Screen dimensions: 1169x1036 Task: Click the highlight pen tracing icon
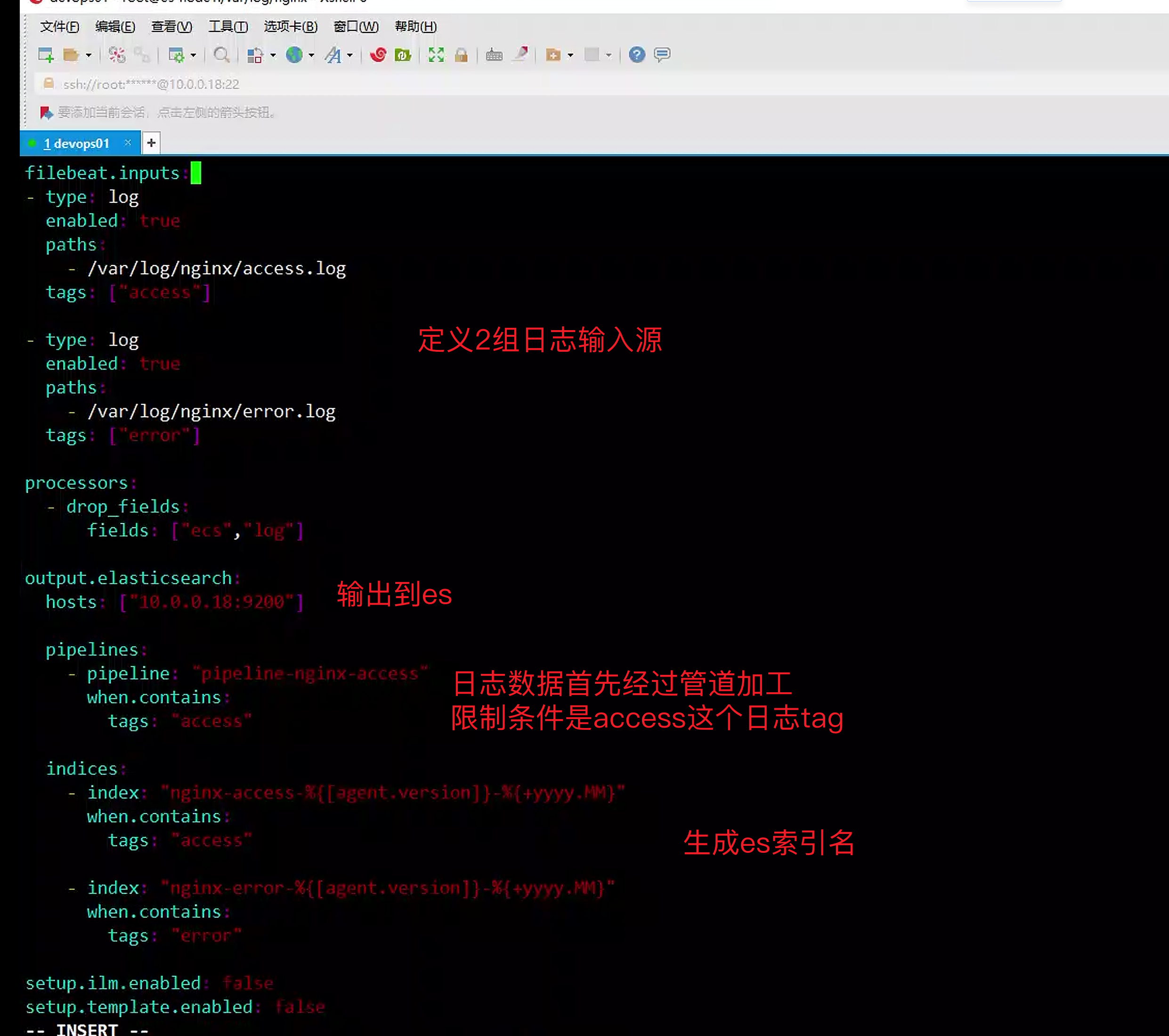[522, 55]
